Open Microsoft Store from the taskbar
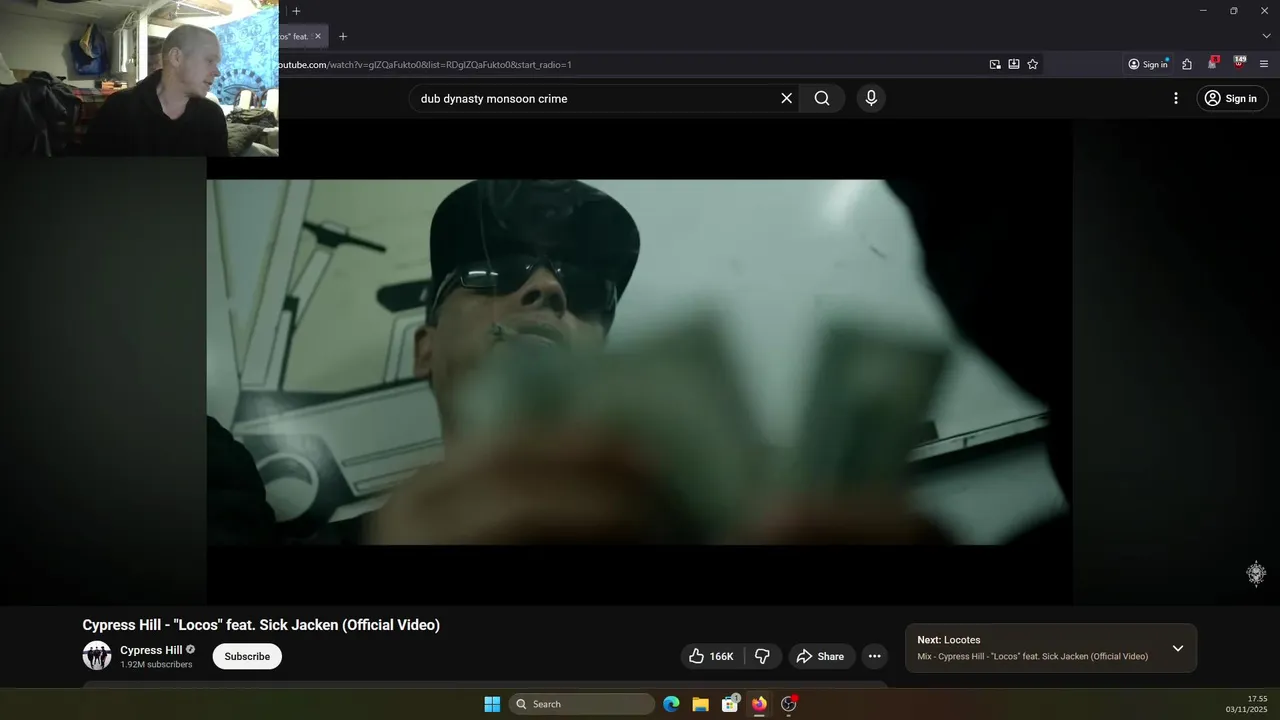 pyautogui.click(x=730, y=704)
